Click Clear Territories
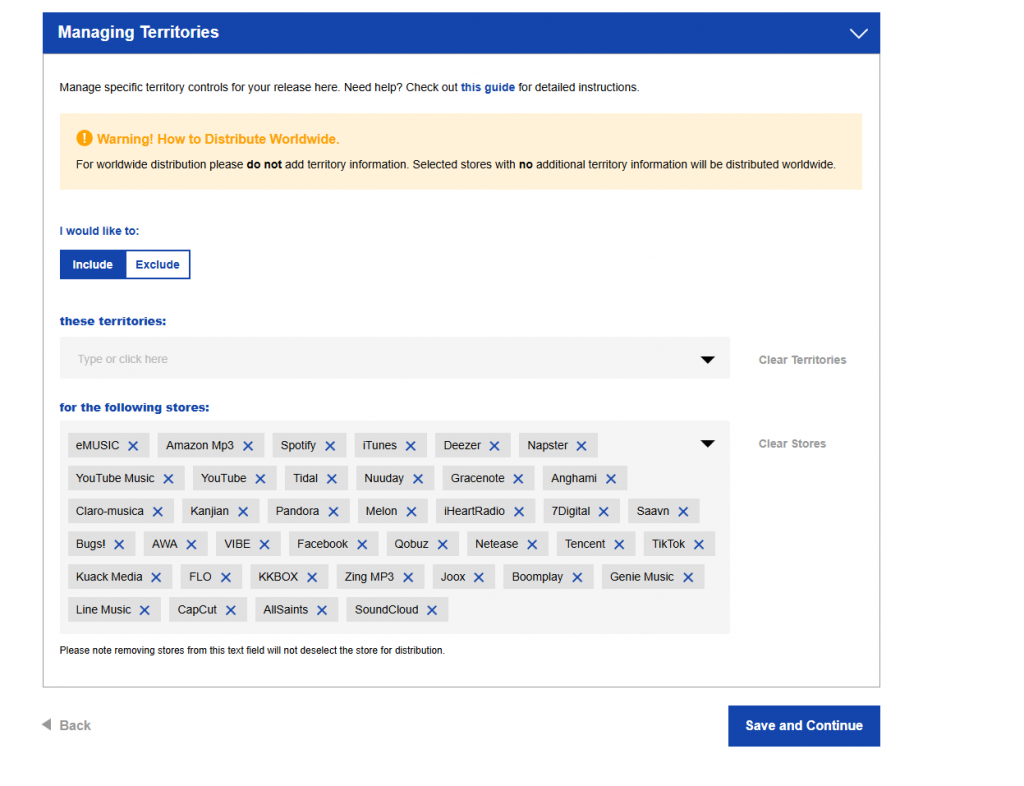This screenshot has width=1024, height=786. coord(802,360)
